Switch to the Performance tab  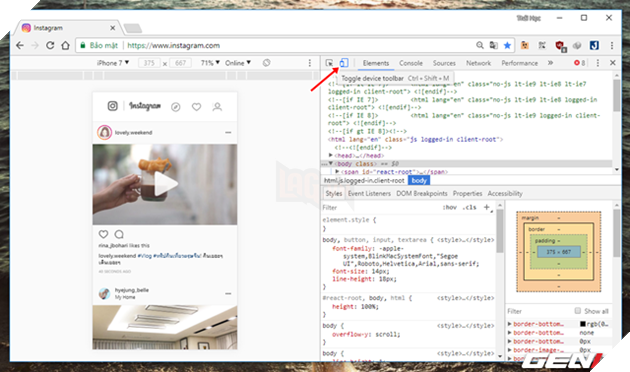520,63
